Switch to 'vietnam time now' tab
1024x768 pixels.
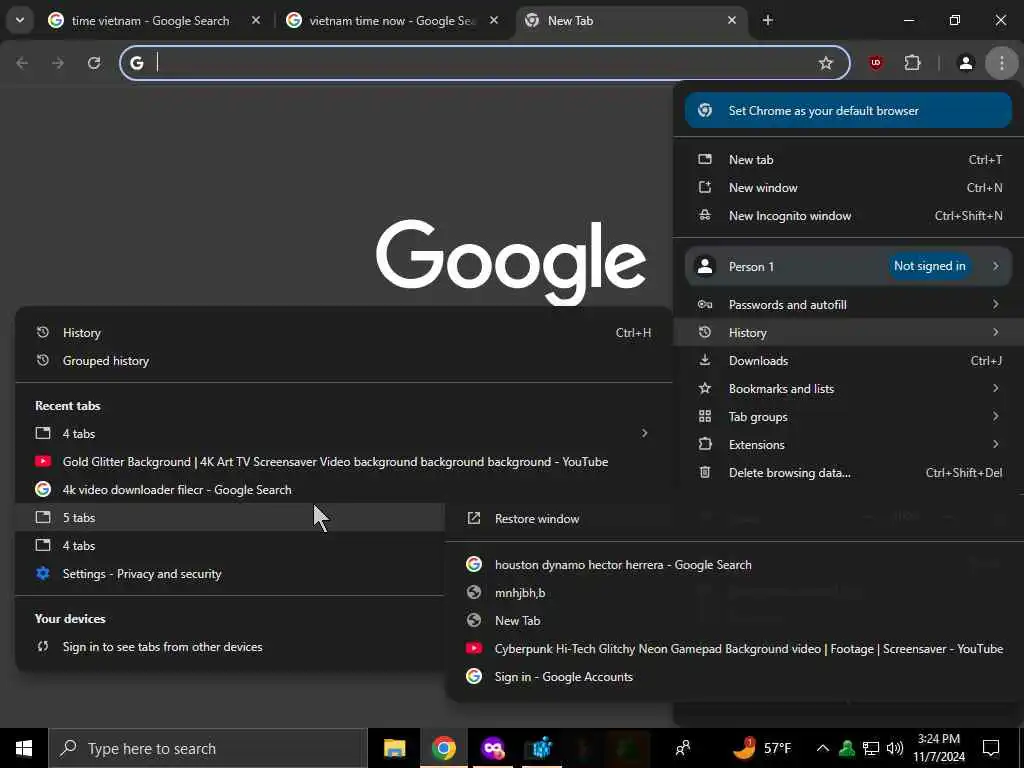coord(392,20)
